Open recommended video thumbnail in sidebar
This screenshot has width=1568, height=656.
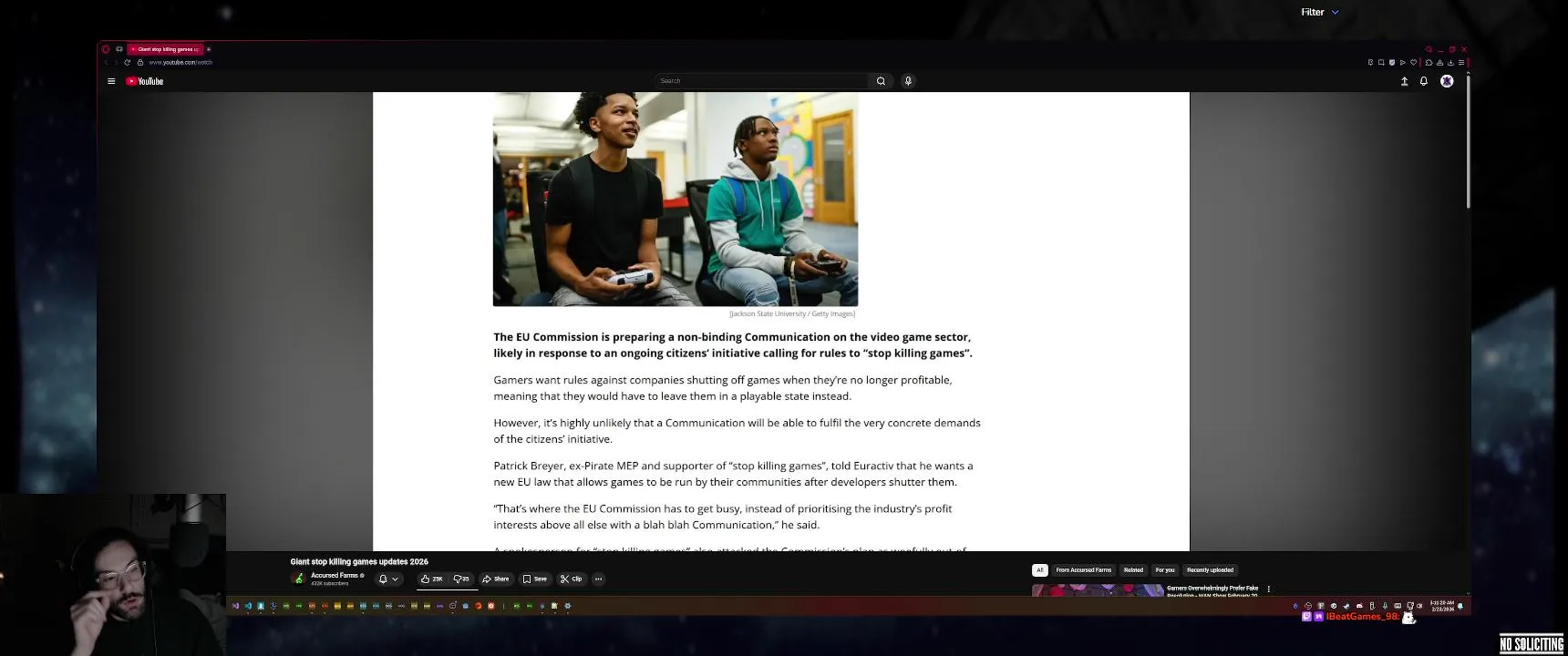point(1098,590)
